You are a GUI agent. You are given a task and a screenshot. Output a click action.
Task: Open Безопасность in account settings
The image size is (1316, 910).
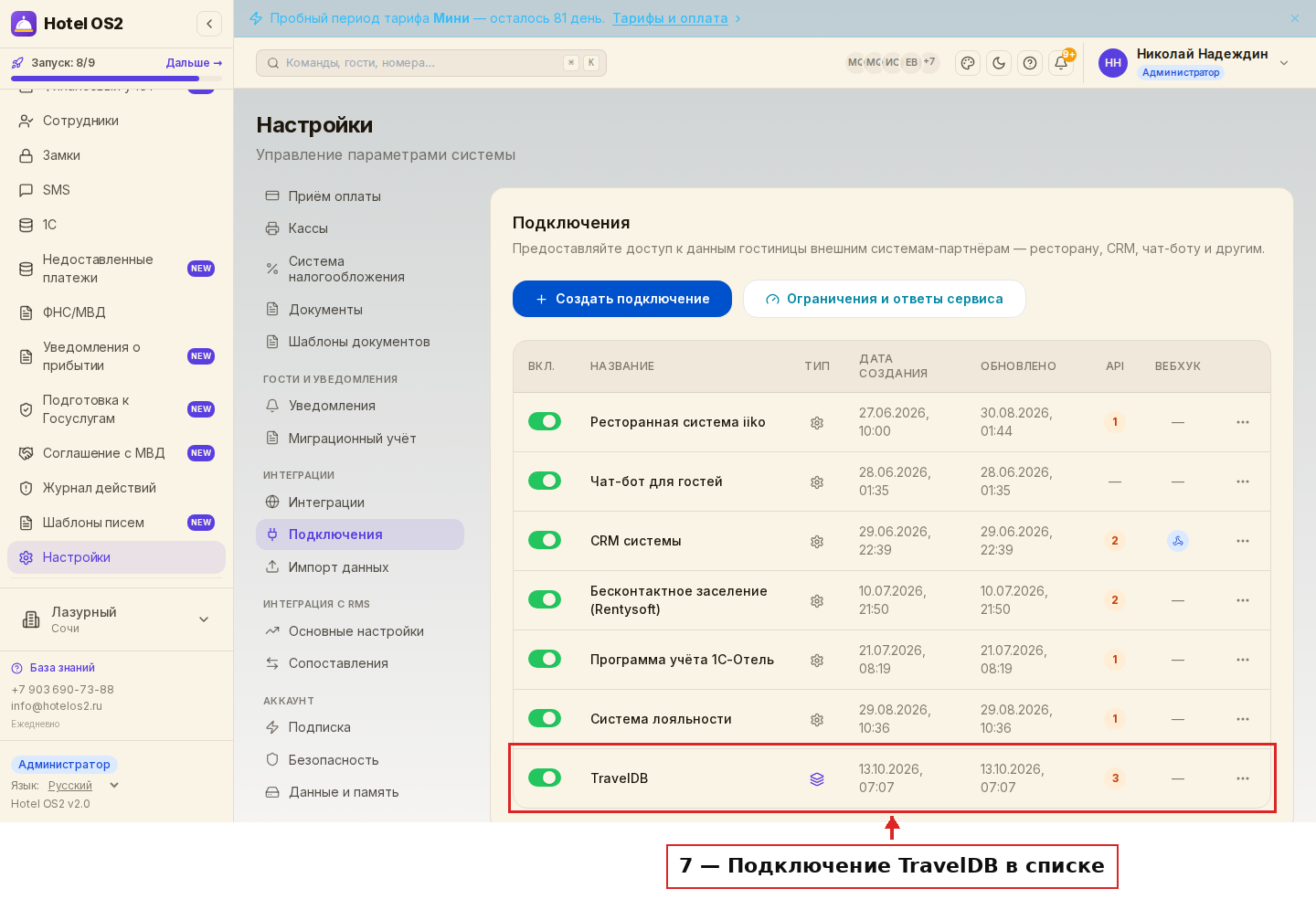click(360, 760)
